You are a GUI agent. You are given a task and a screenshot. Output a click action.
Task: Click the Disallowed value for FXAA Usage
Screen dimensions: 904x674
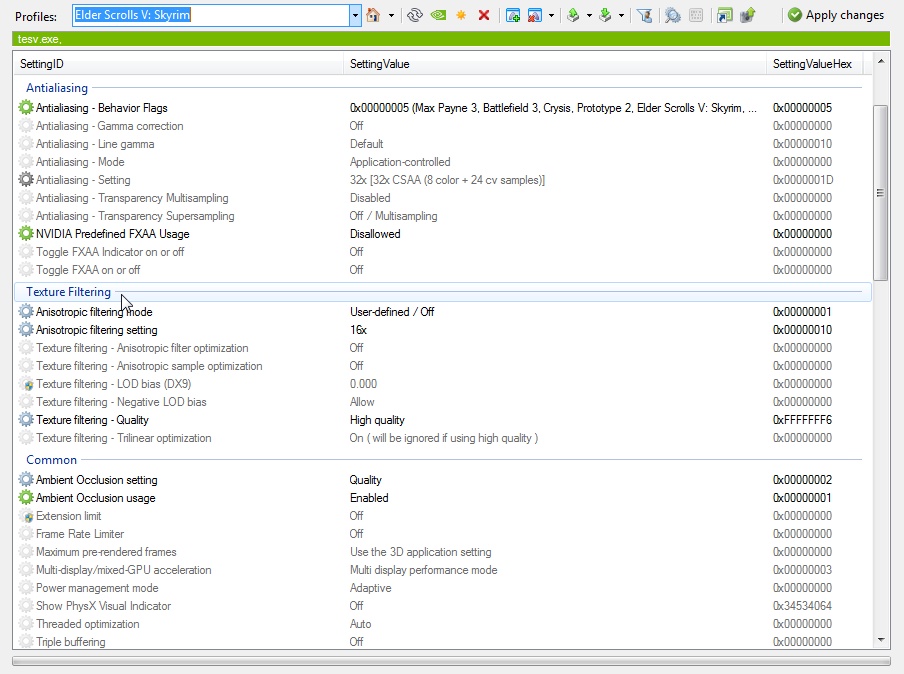coord(375,234)
